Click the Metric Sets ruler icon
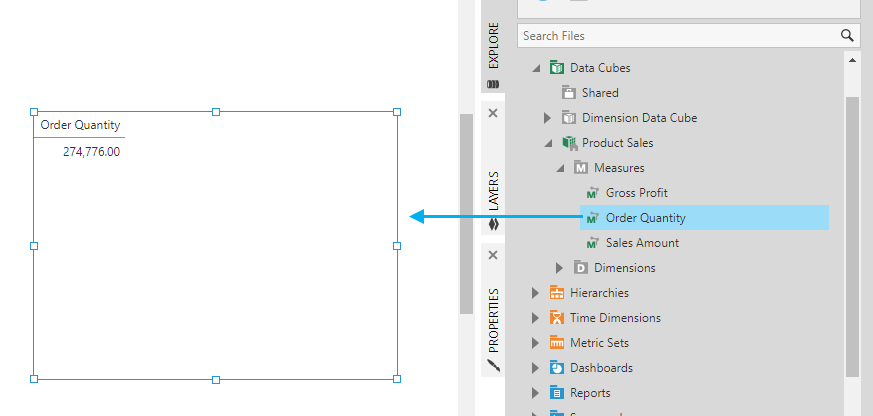 click(x=556, y=343)
